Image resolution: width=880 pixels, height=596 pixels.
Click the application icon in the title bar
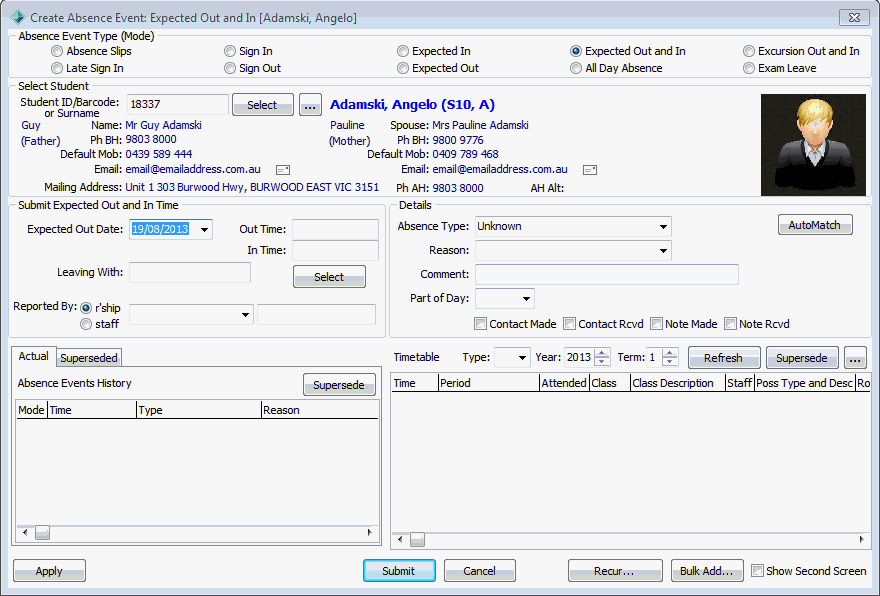[x=18, y=17]
